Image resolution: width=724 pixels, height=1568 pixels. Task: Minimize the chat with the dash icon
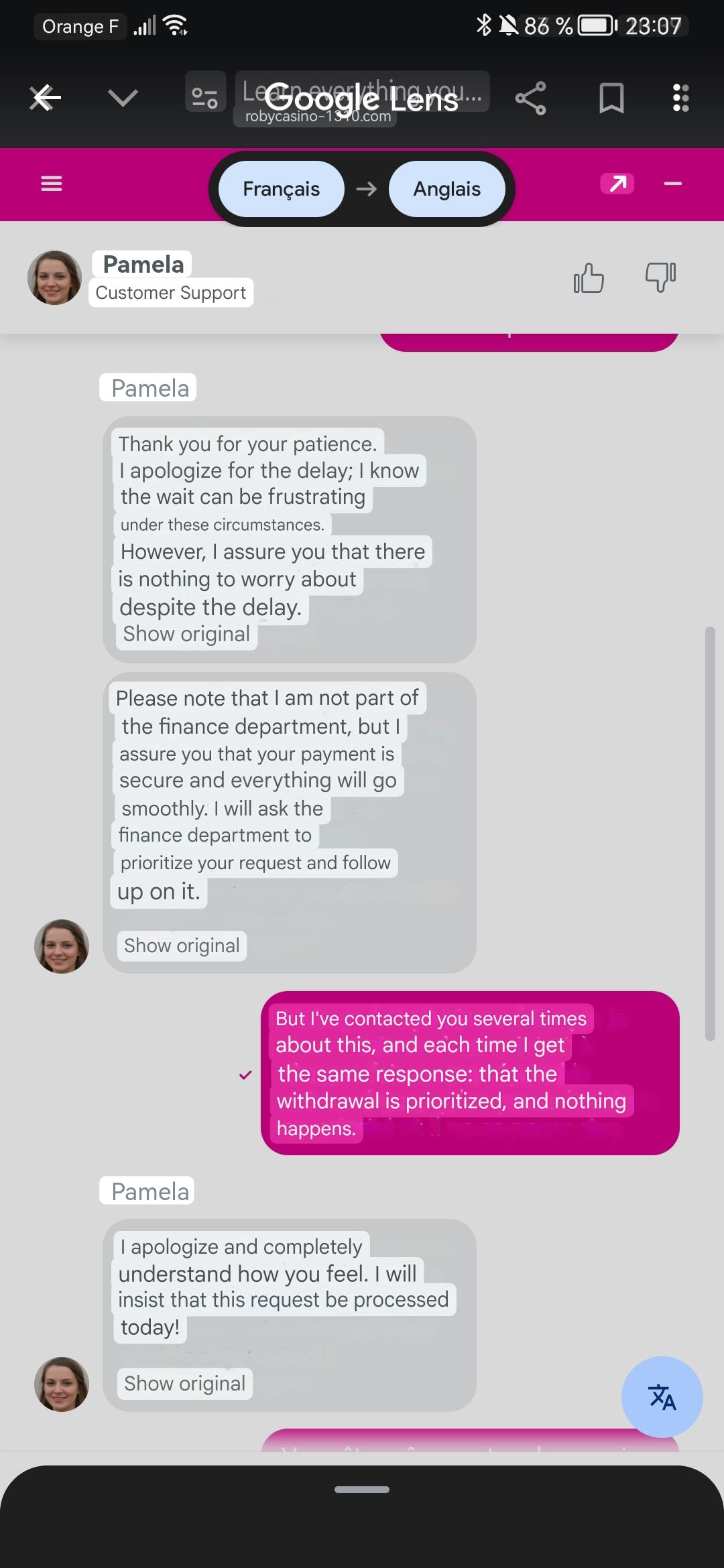[x=672, y=184]
